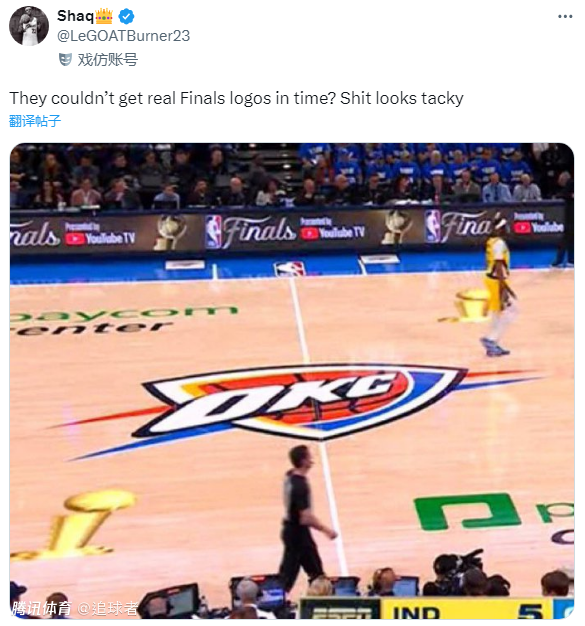Image resolution: width=585 pixels, height=626 pixels.
Task: Click the 腾讯体育 watermark text
Action: 41,609
